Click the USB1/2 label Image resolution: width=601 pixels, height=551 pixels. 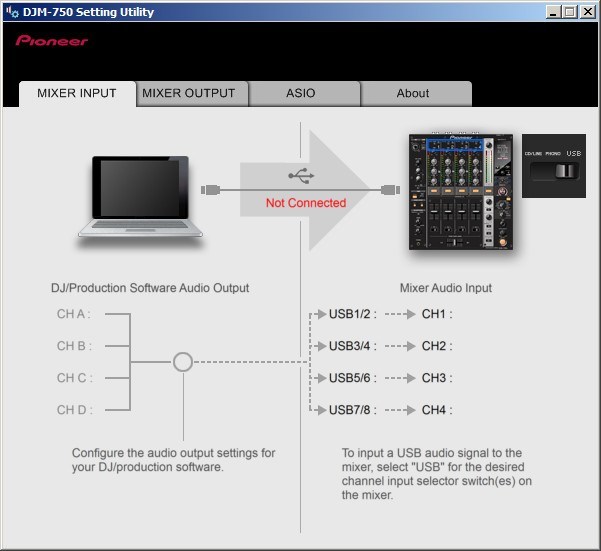(353, 314)
